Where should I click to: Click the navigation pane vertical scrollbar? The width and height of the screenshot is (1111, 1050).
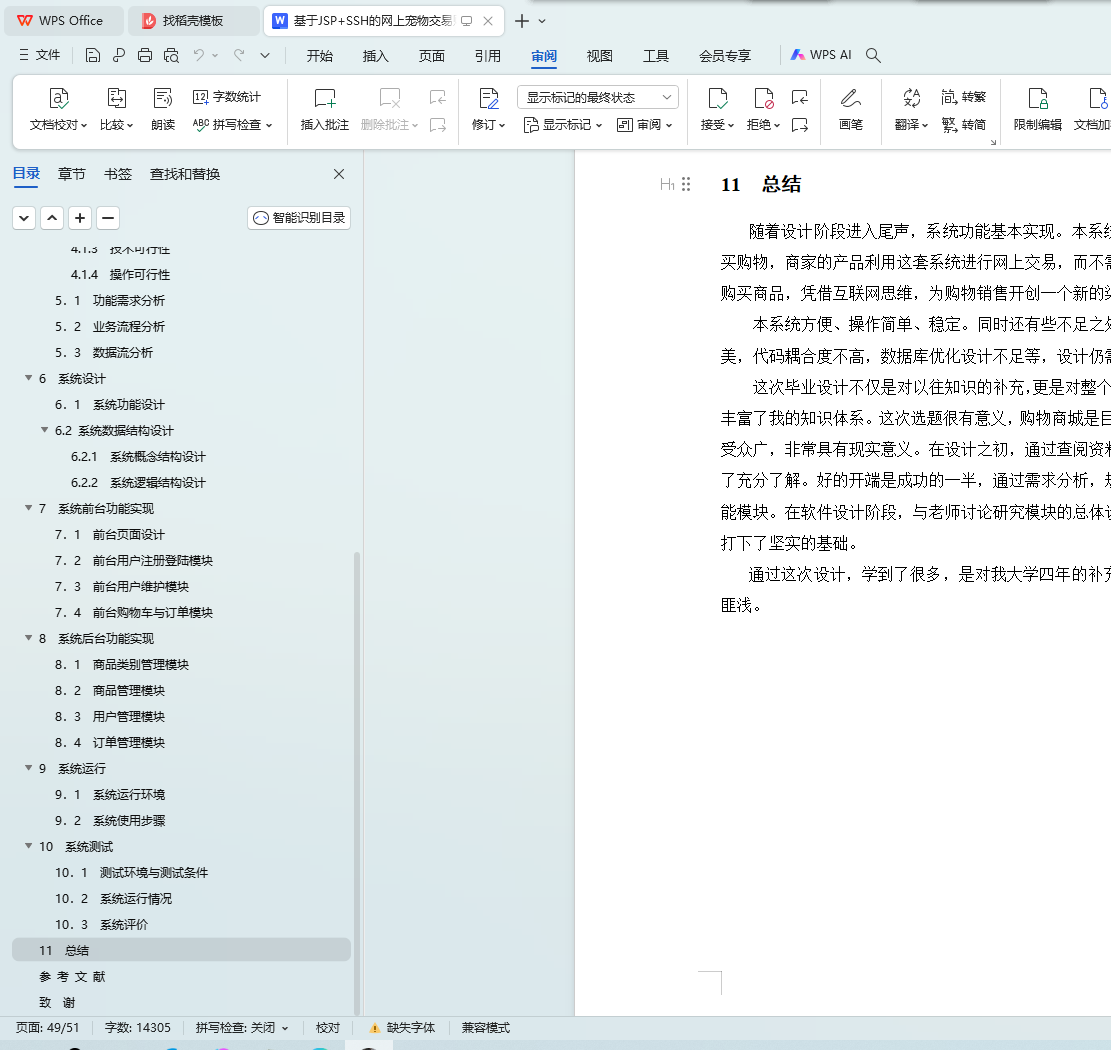coord(356,783)
